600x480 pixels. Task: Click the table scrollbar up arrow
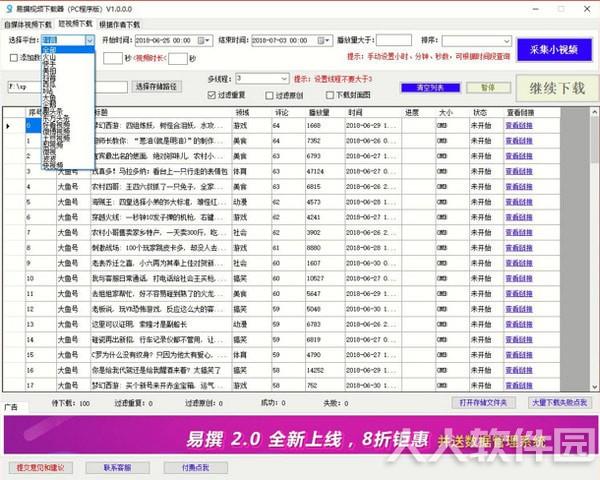tap(595, 112)
